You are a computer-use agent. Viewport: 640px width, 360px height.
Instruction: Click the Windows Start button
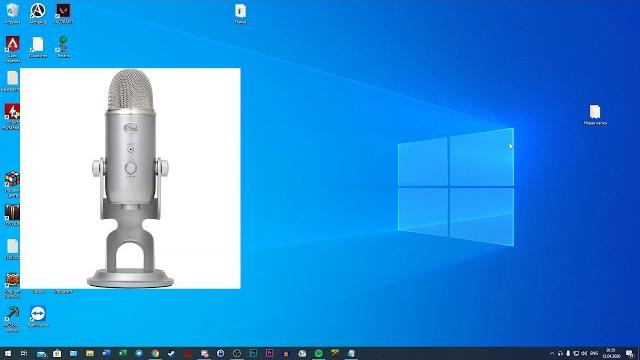click(8, 353)
